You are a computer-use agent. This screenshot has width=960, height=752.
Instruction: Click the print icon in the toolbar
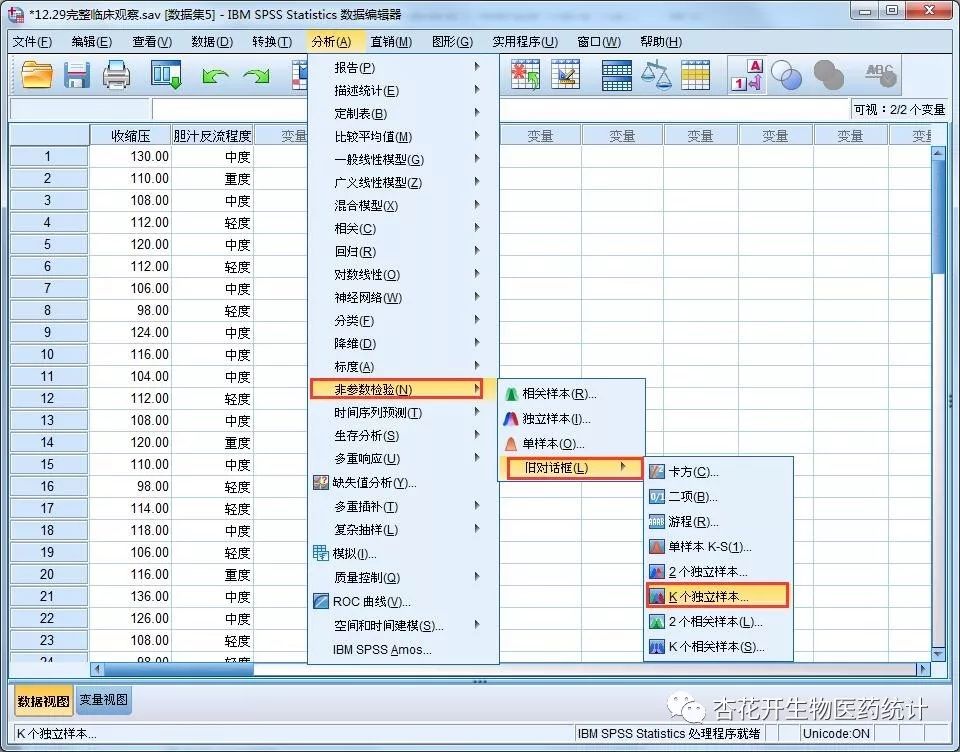(x=117, y=74)
